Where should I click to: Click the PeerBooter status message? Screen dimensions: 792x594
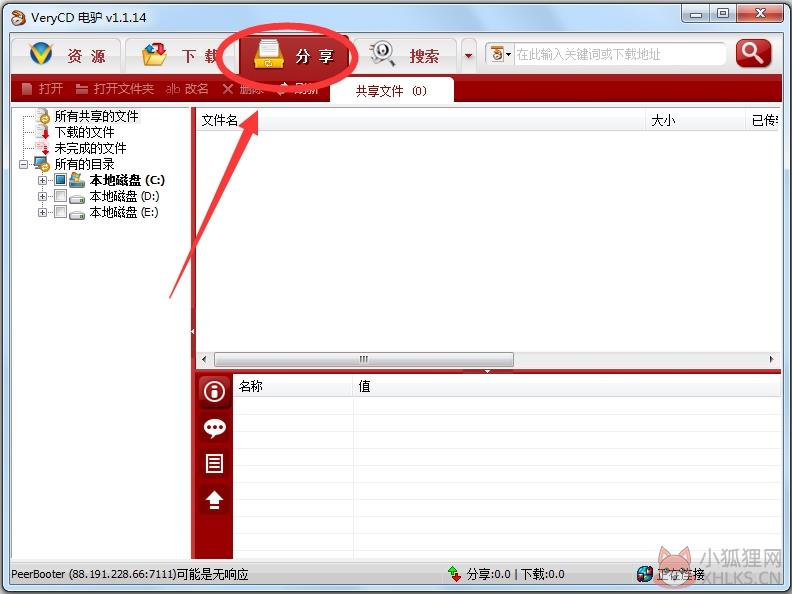coord(130,574)
